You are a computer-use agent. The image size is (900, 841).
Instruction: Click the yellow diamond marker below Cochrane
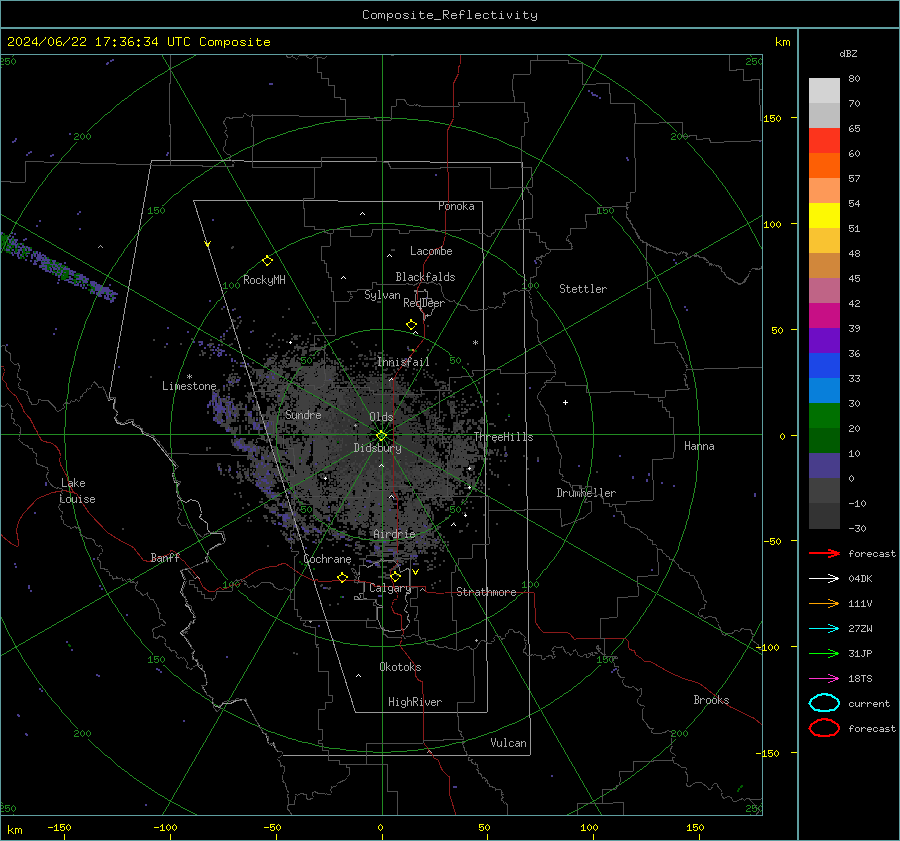pyautogui.click(x=342, y=577)
